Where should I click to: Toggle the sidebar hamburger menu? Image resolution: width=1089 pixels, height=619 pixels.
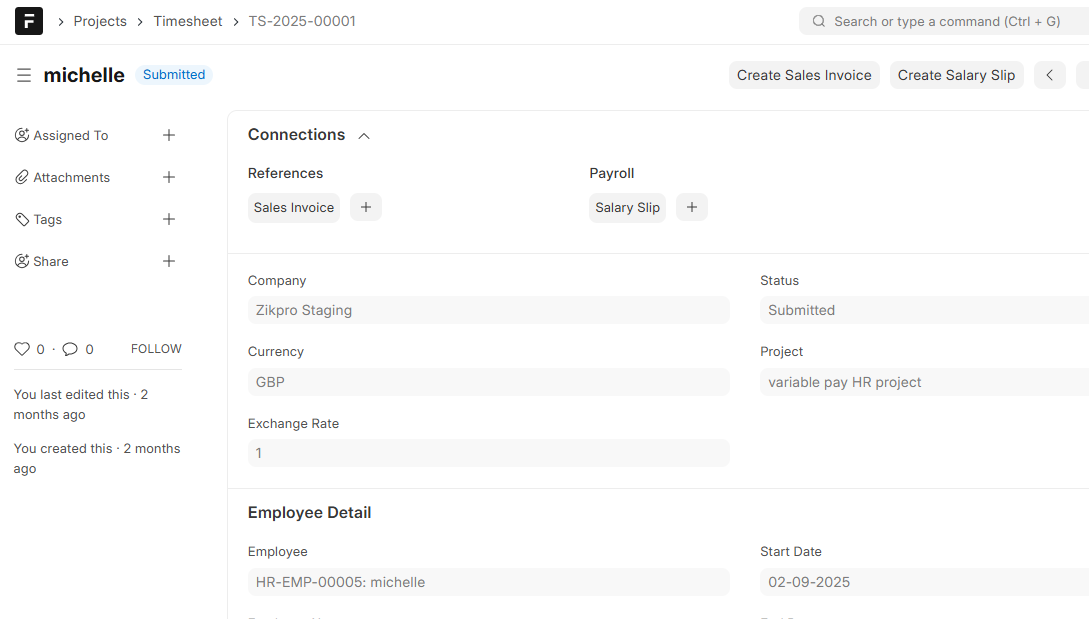tap(24, 75)
